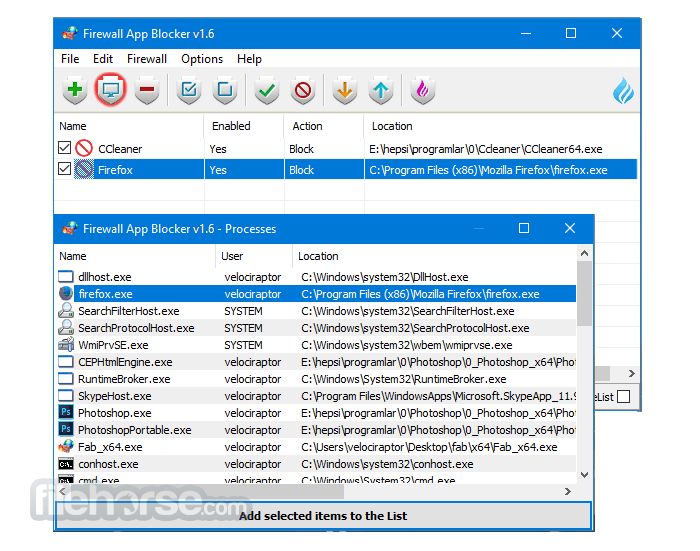Click the red Block prohibition icon
Screen dimensions: 700x551
[303, 90]
